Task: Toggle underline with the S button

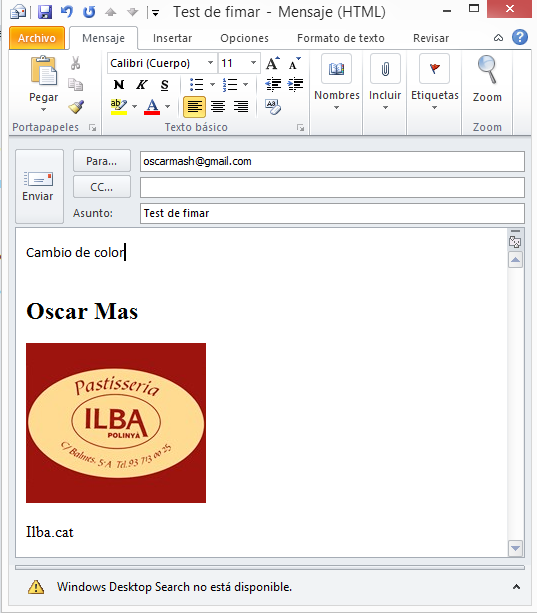Action: (x=165, y=85)
